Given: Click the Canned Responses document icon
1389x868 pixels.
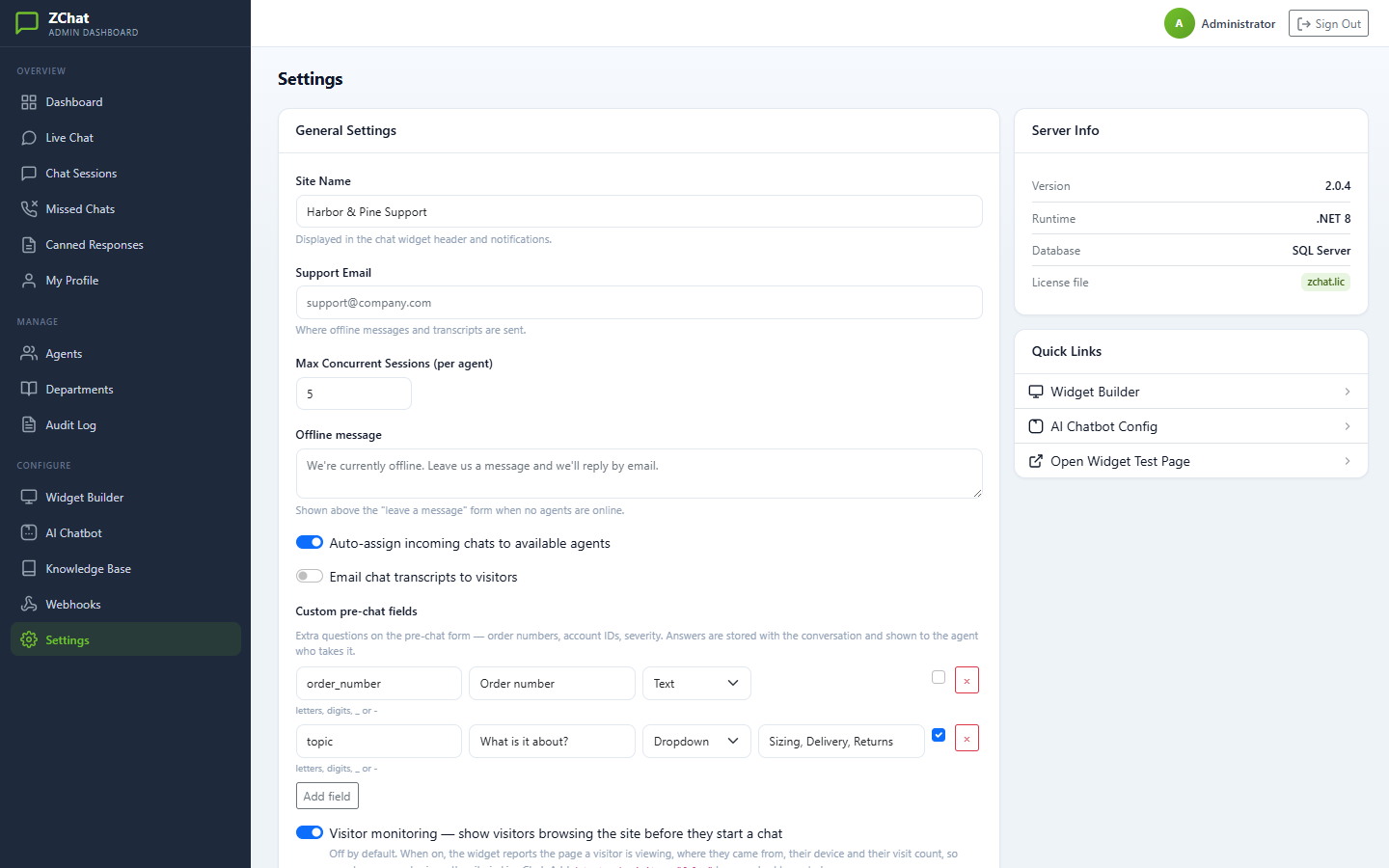Looking at the screenshot, I should point(29,245).
